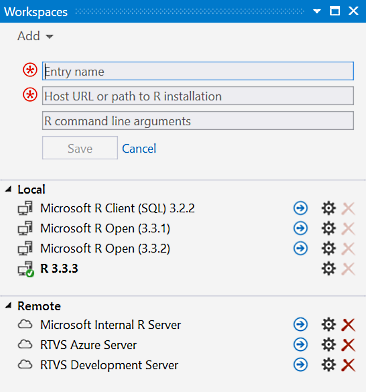Image resolution: width=366 pixels, height=392 pixels.
Task: Click the active connection icon next to R 3.3.3
Action: (26, 269)
